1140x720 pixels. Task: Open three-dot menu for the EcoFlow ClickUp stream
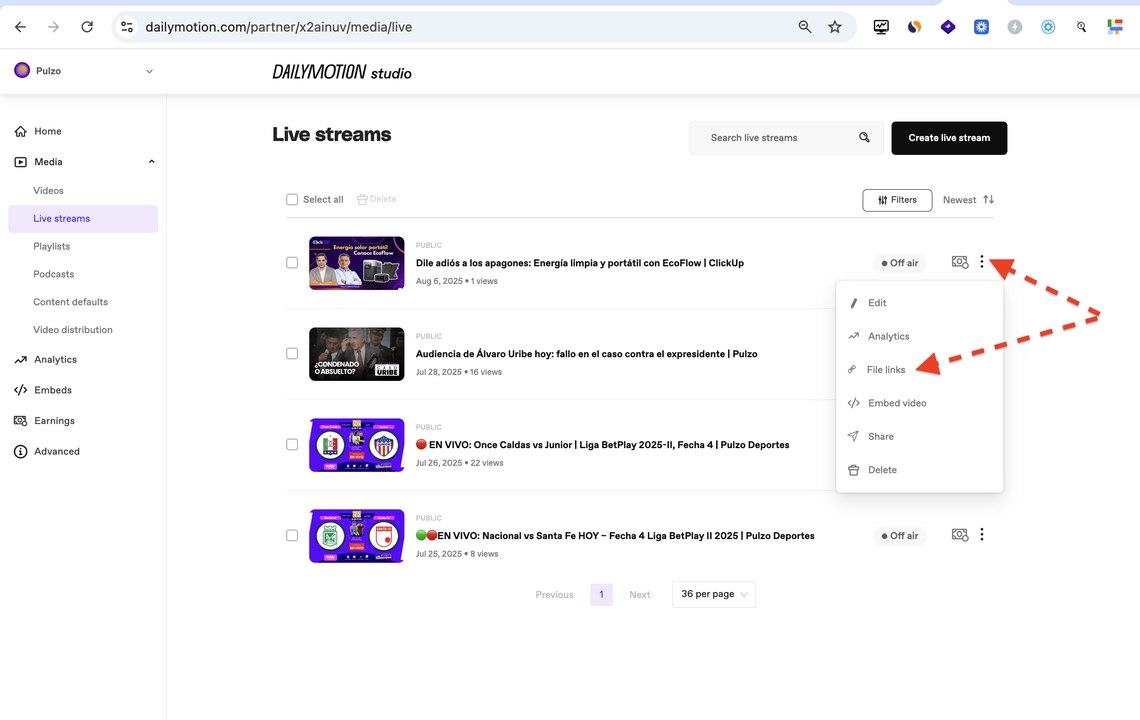click(982, 262)
